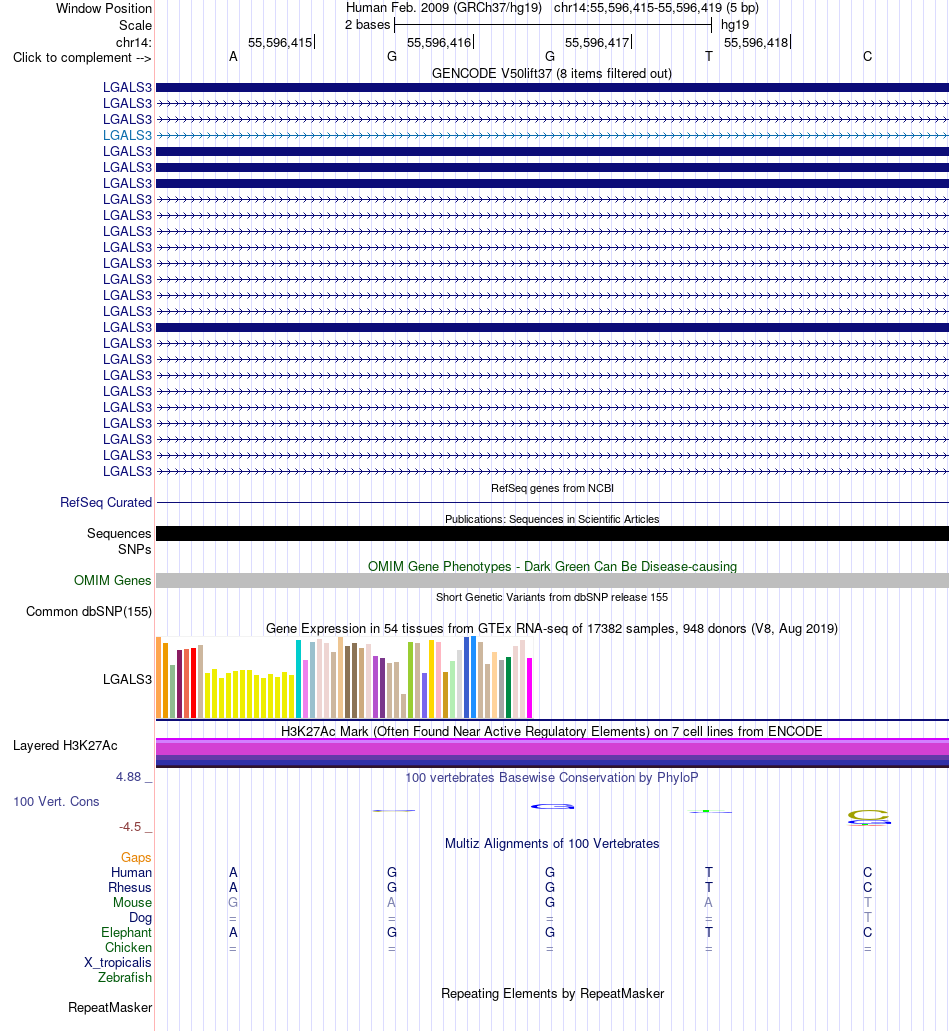Click the magenta Layered H3K27Ac signal band
Image resolution: width=950 pixels, height=1031 pixels.
click(552, 749)
